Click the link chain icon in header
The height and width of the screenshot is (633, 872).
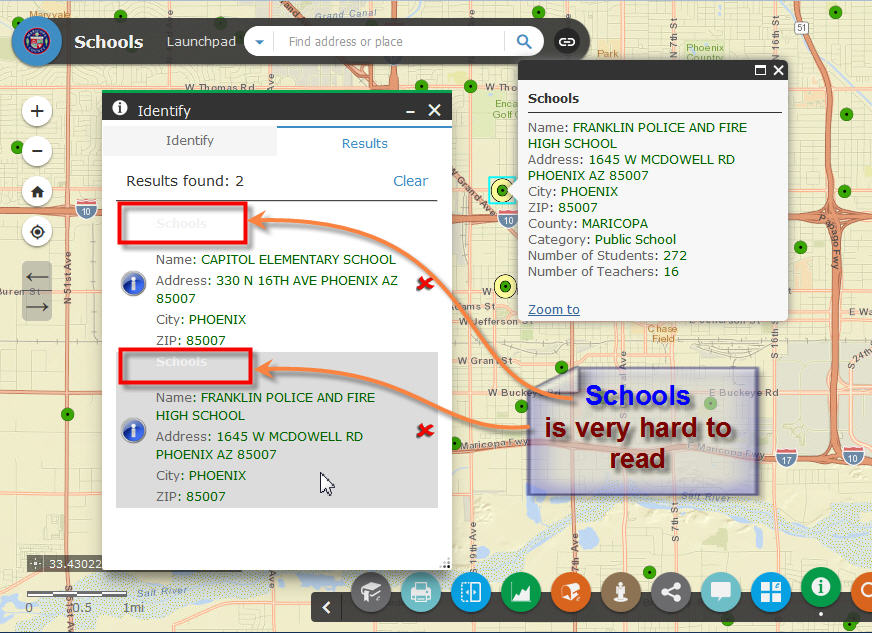coord(567,42)
